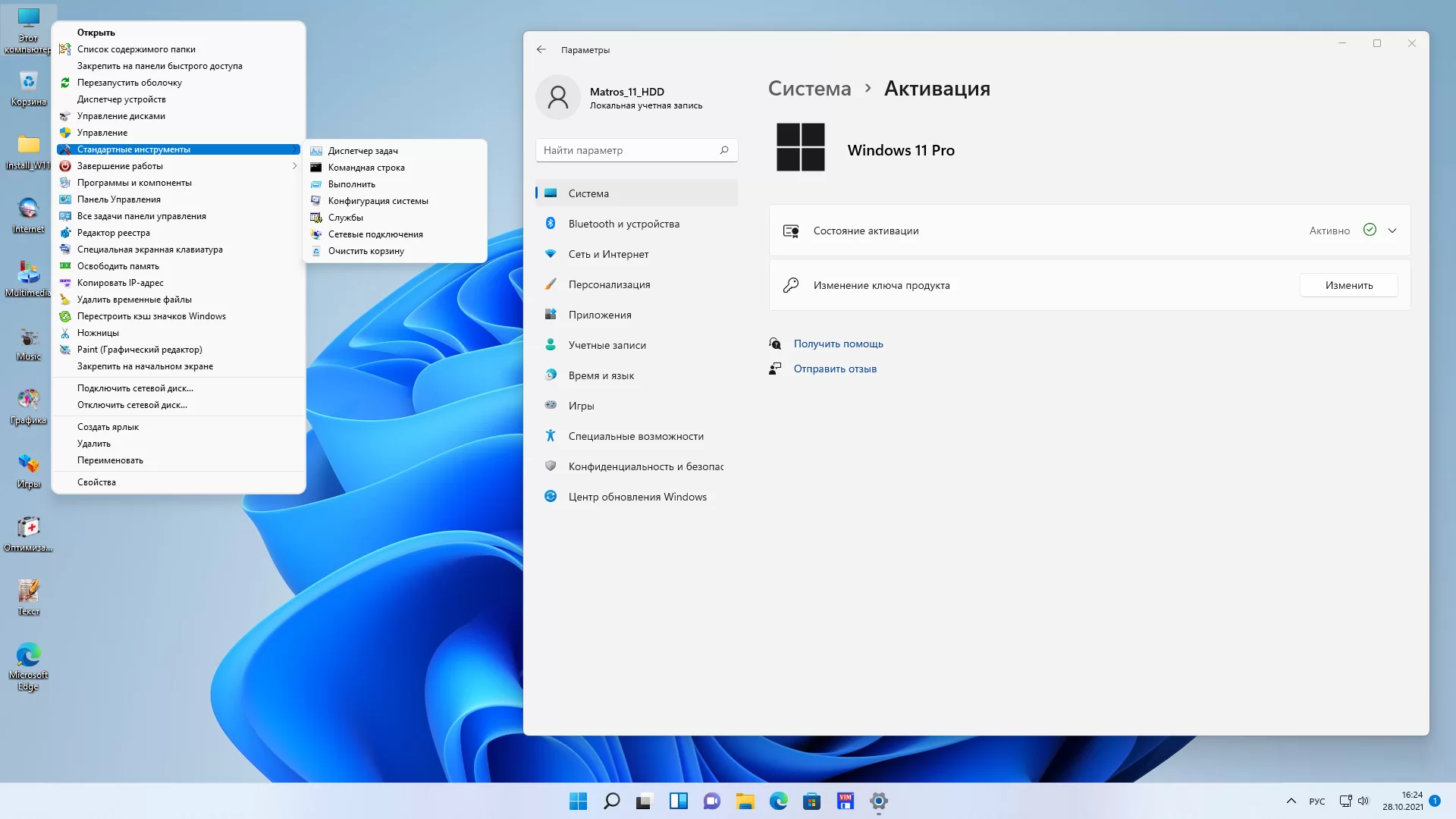
Task: Click the Найти параметр search field
Action: click(x=629, y=150)
